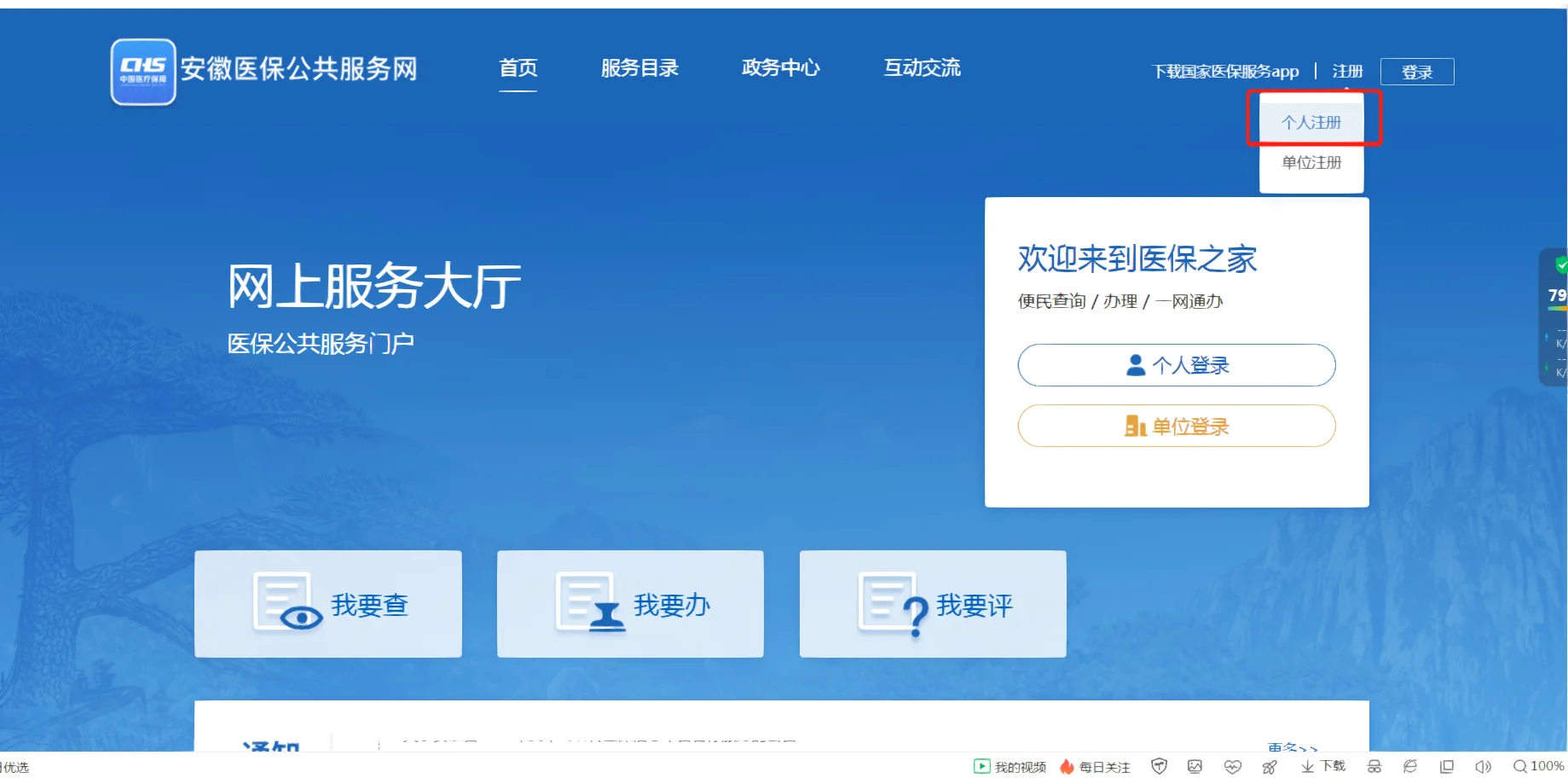Open the 我要办 service card
This screenshot has width=1568, height=784.
(x=630, y=604)
